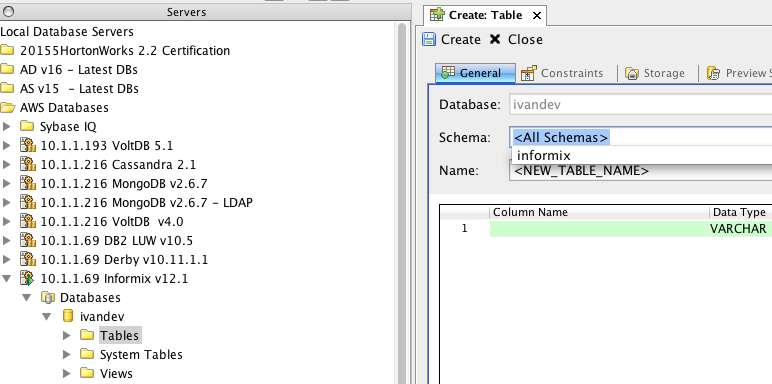Collapse the Informix v12.1 server node
This screenshot has width=772, height=384.
6,279
